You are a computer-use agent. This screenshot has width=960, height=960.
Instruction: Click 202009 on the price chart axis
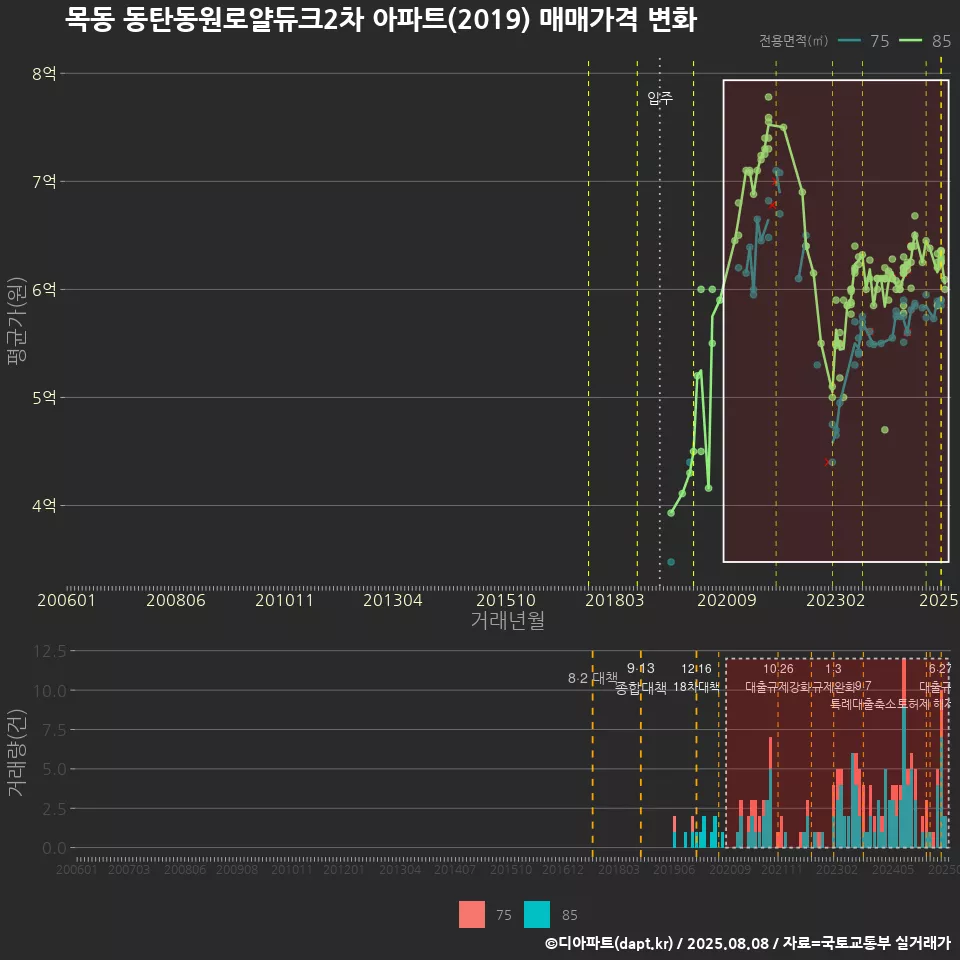(x=727, y=600)
